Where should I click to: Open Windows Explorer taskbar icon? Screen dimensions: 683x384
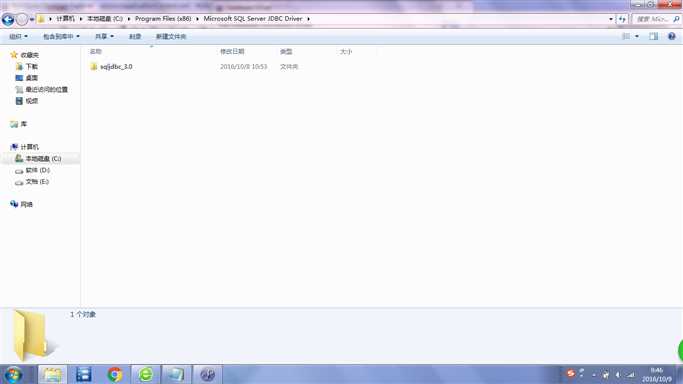52,374
